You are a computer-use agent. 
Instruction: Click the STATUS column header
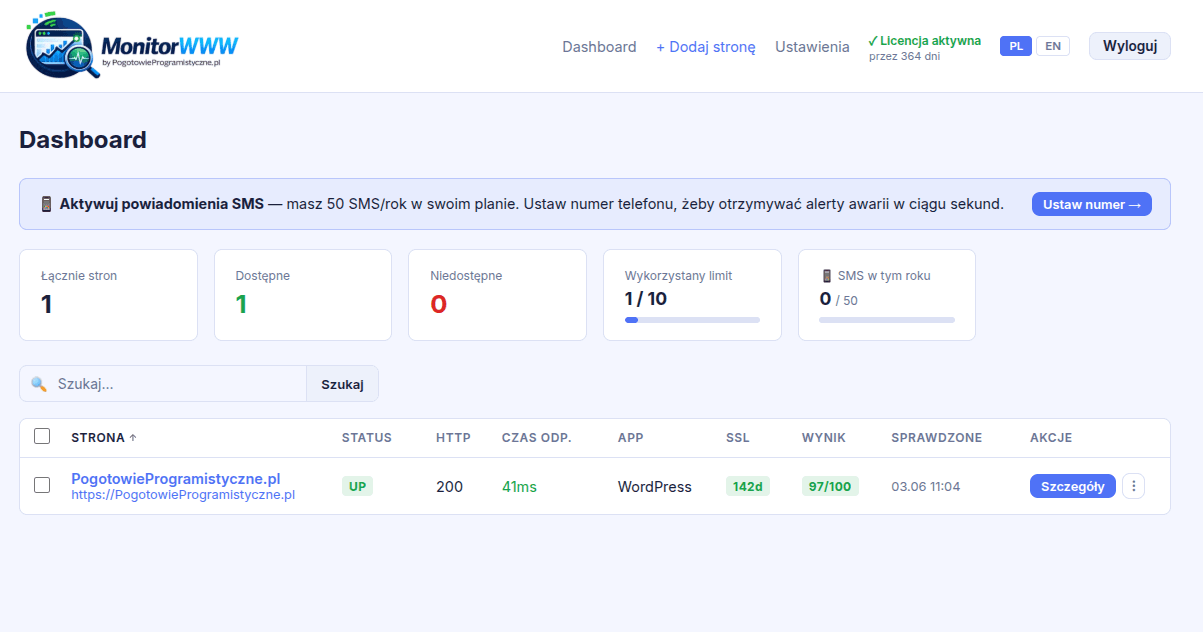click(x=367, y=438)
